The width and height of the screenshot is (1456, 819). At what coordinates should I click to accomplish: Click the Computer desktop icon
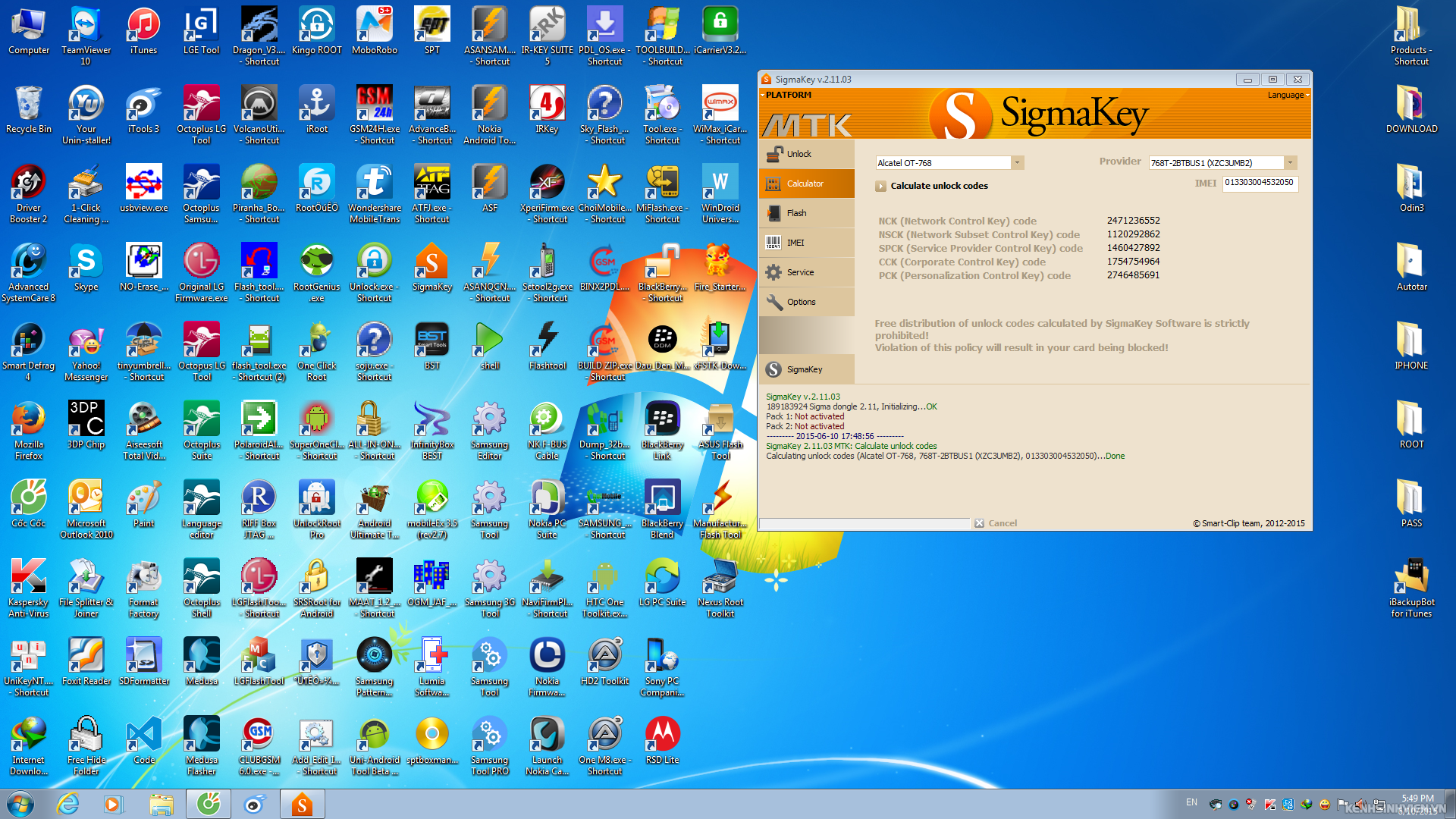tap(29, 31)
